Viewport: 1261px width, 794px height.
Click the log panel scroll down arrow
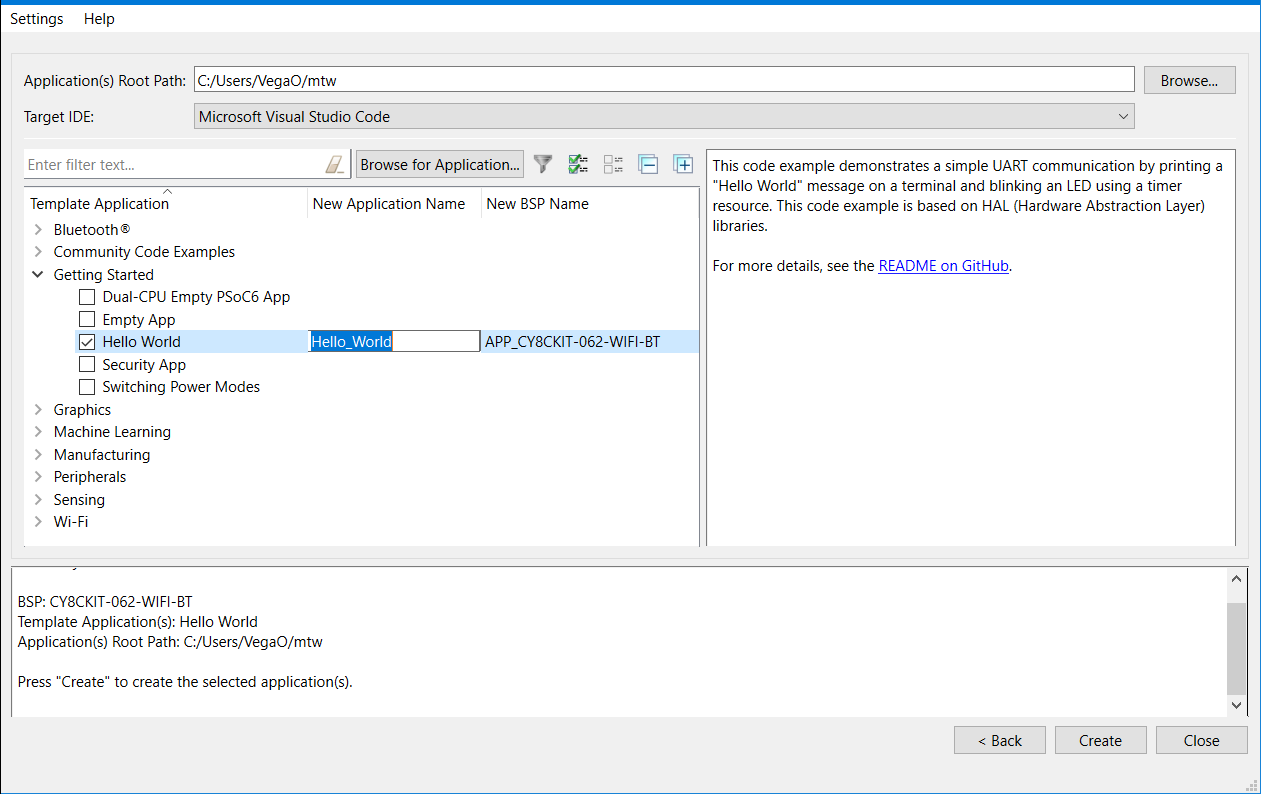coord(1237,705)
